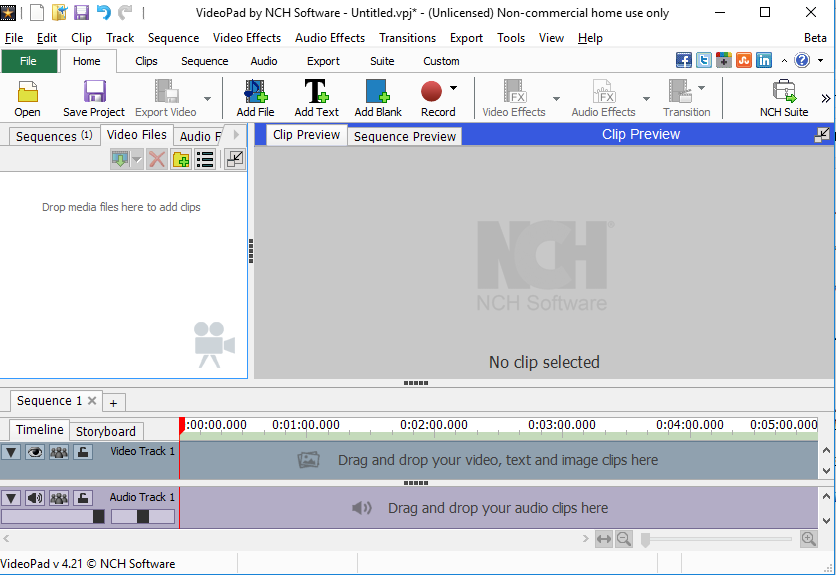Click the green File button

29,61
